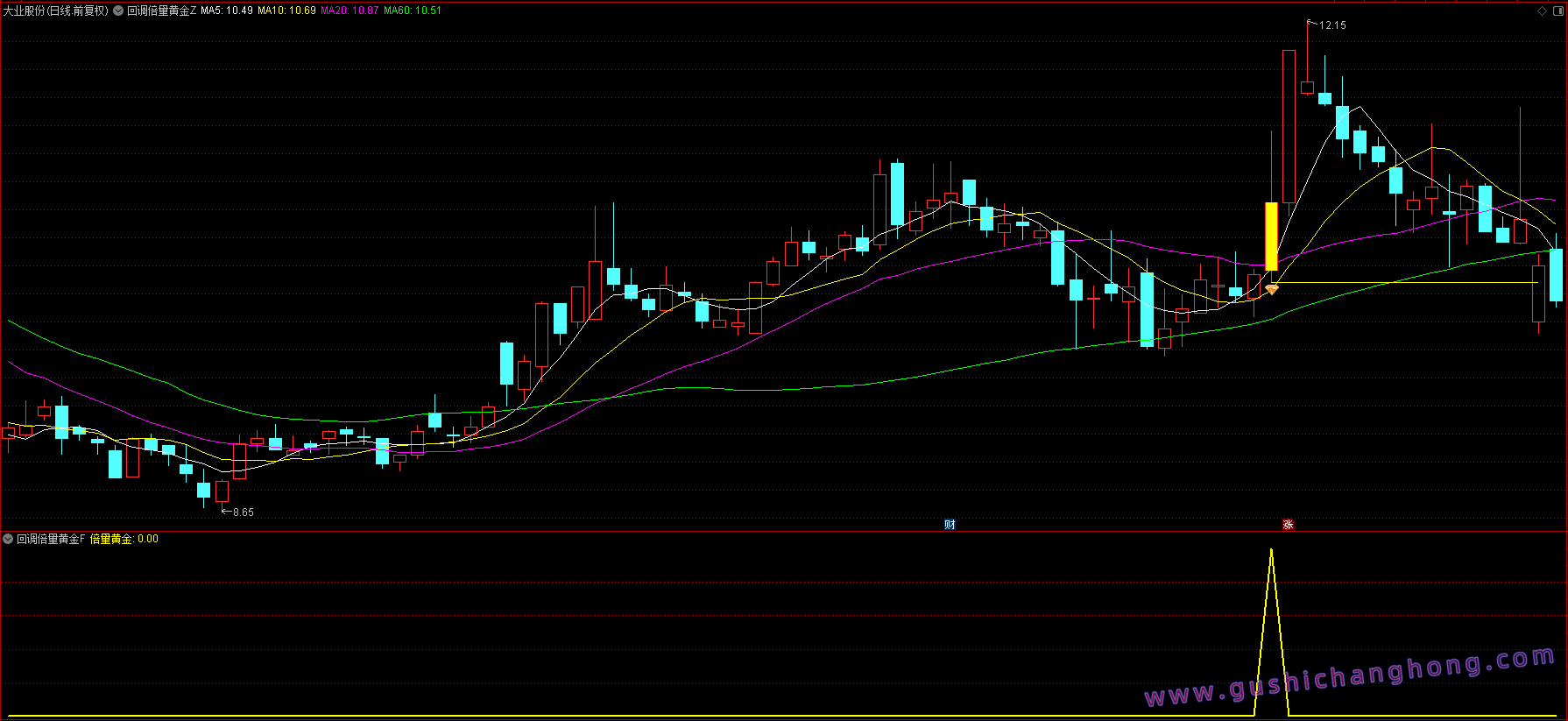
Task: Select the yellow highlighted signal candlestick
Action: [x=1271, y=237]
